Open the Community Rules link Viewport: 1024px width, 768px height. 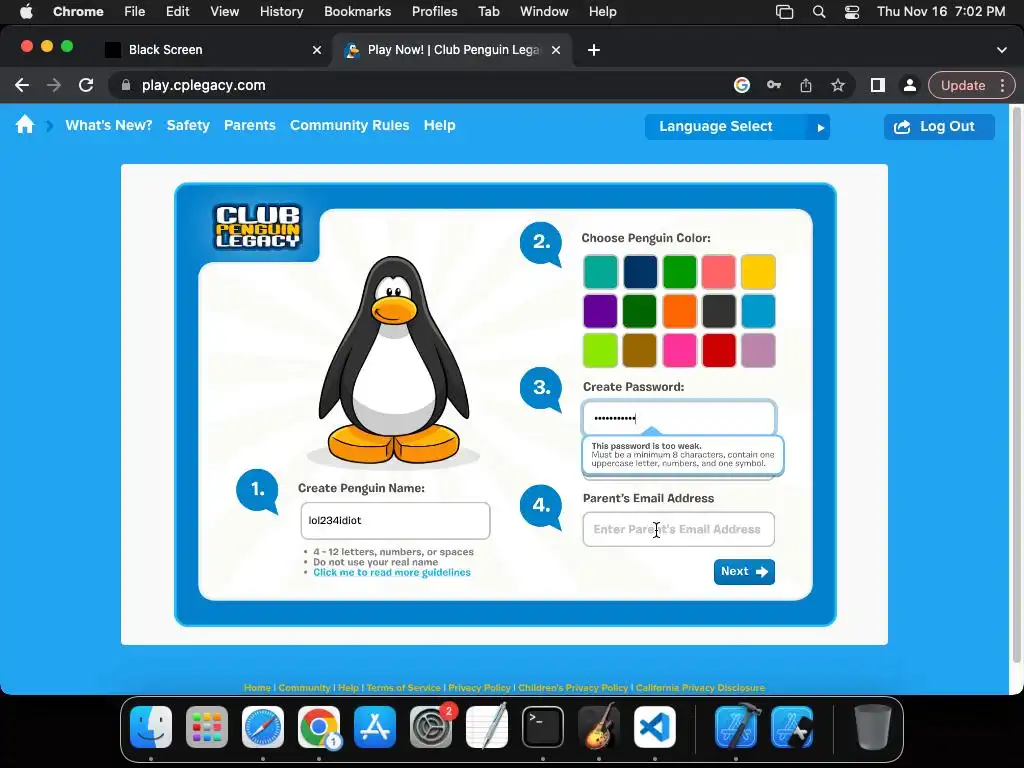click(x=349, y=125)
